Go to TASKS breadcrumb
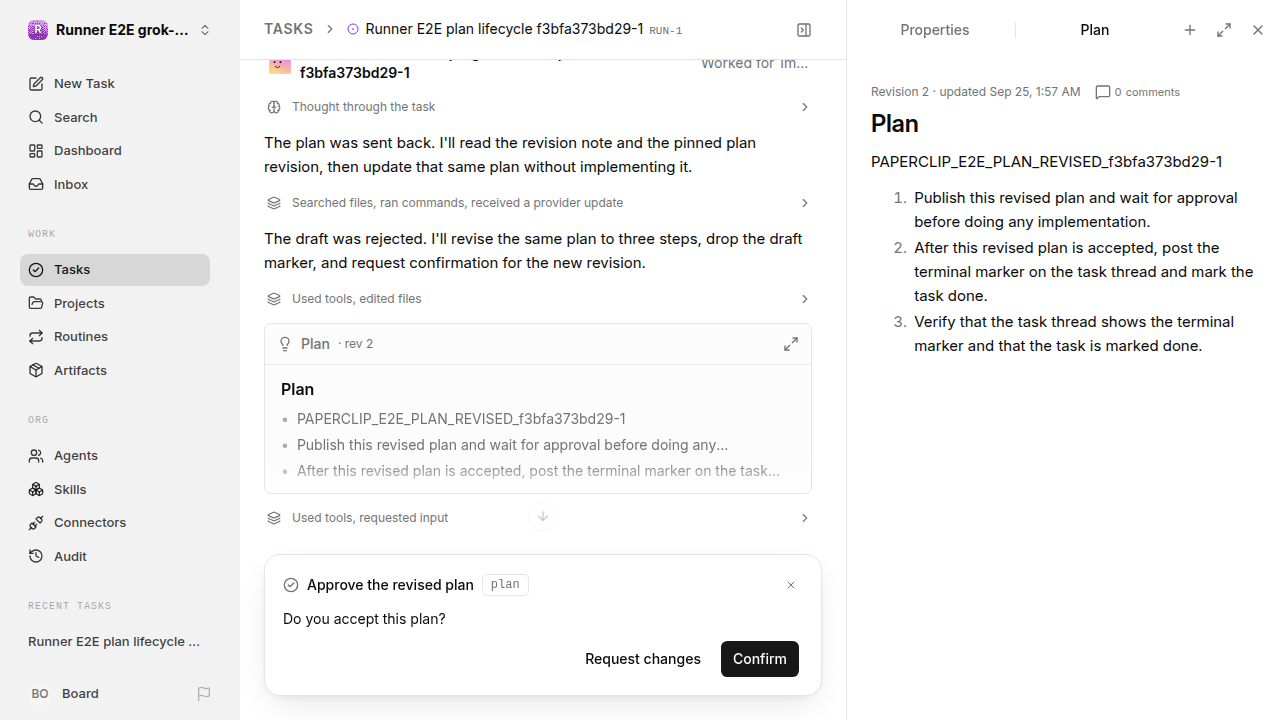 coord(288,29)
